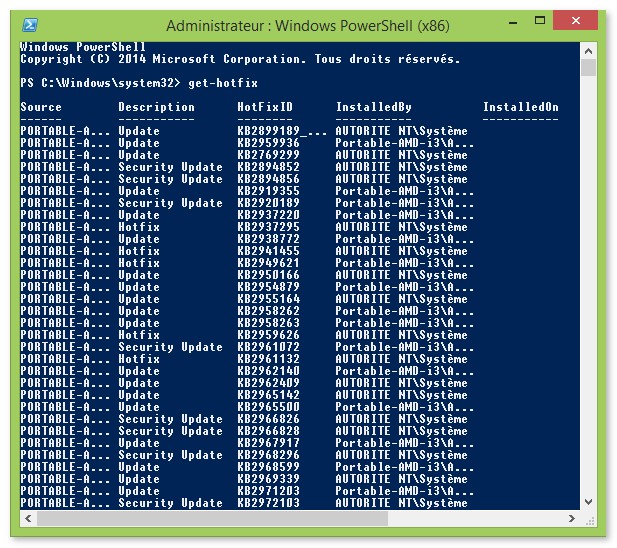The height and width of the screenshot is (548, 617).
Task: Click the vertical scrollbar thumb
Action: click(589, 68)
